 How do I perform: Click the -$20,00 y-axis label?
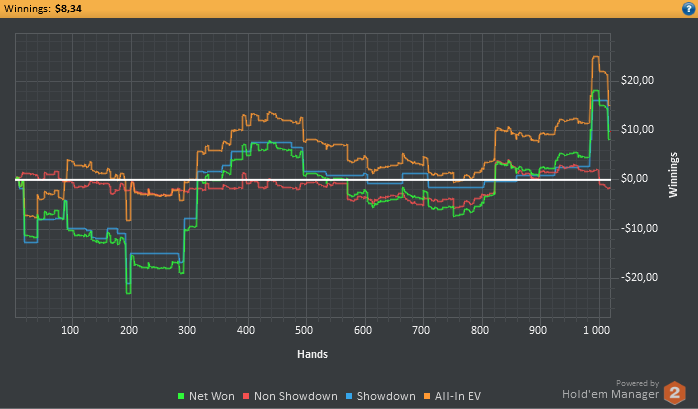tap(639, 277)
